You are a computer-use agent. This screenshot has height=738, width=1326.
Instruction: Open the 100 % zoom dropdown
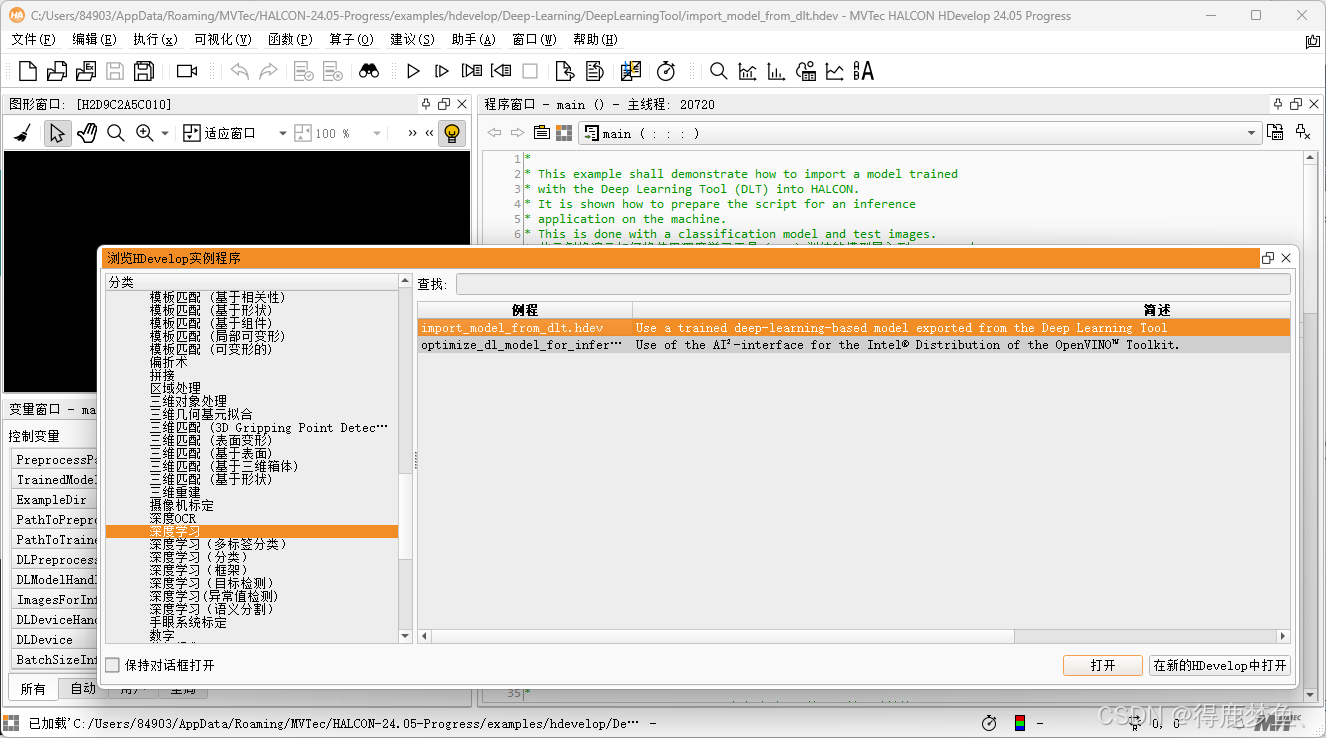click(377, 133)
